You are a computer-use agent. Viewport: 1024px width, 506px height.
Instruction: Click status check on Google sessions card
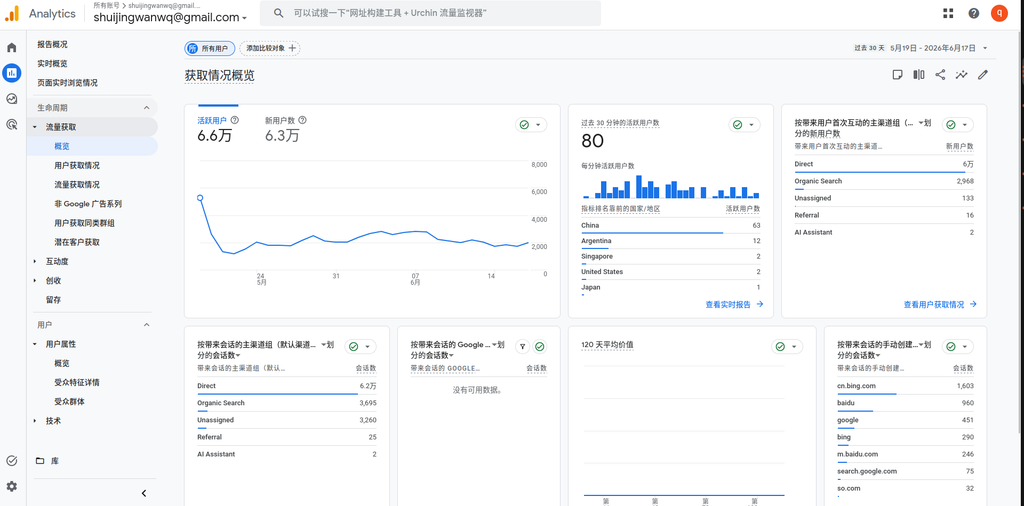click(x=539, y=347)
